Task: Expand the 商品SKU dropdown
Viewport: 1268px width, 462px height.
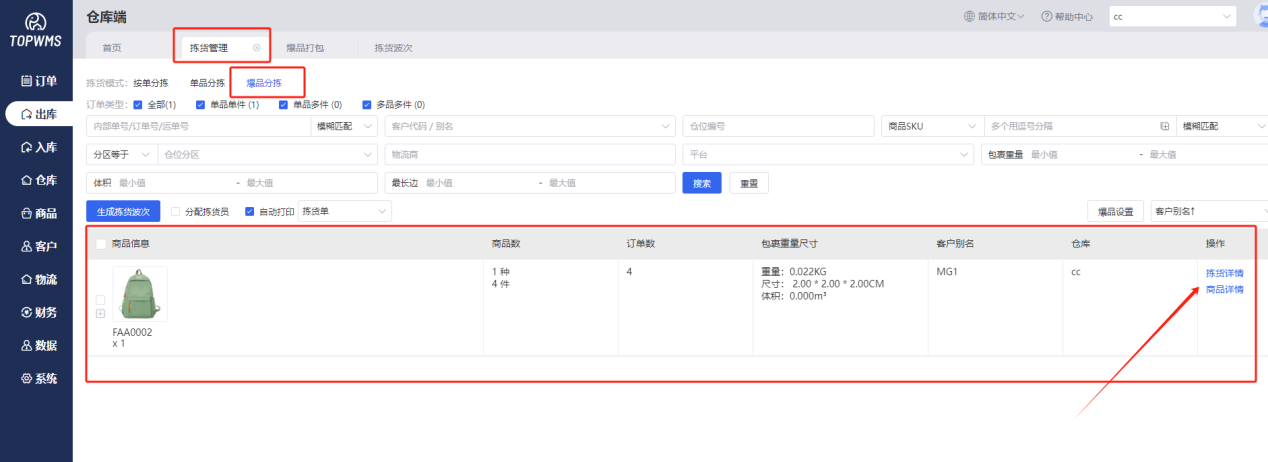Action: click(x=930, y=126)
